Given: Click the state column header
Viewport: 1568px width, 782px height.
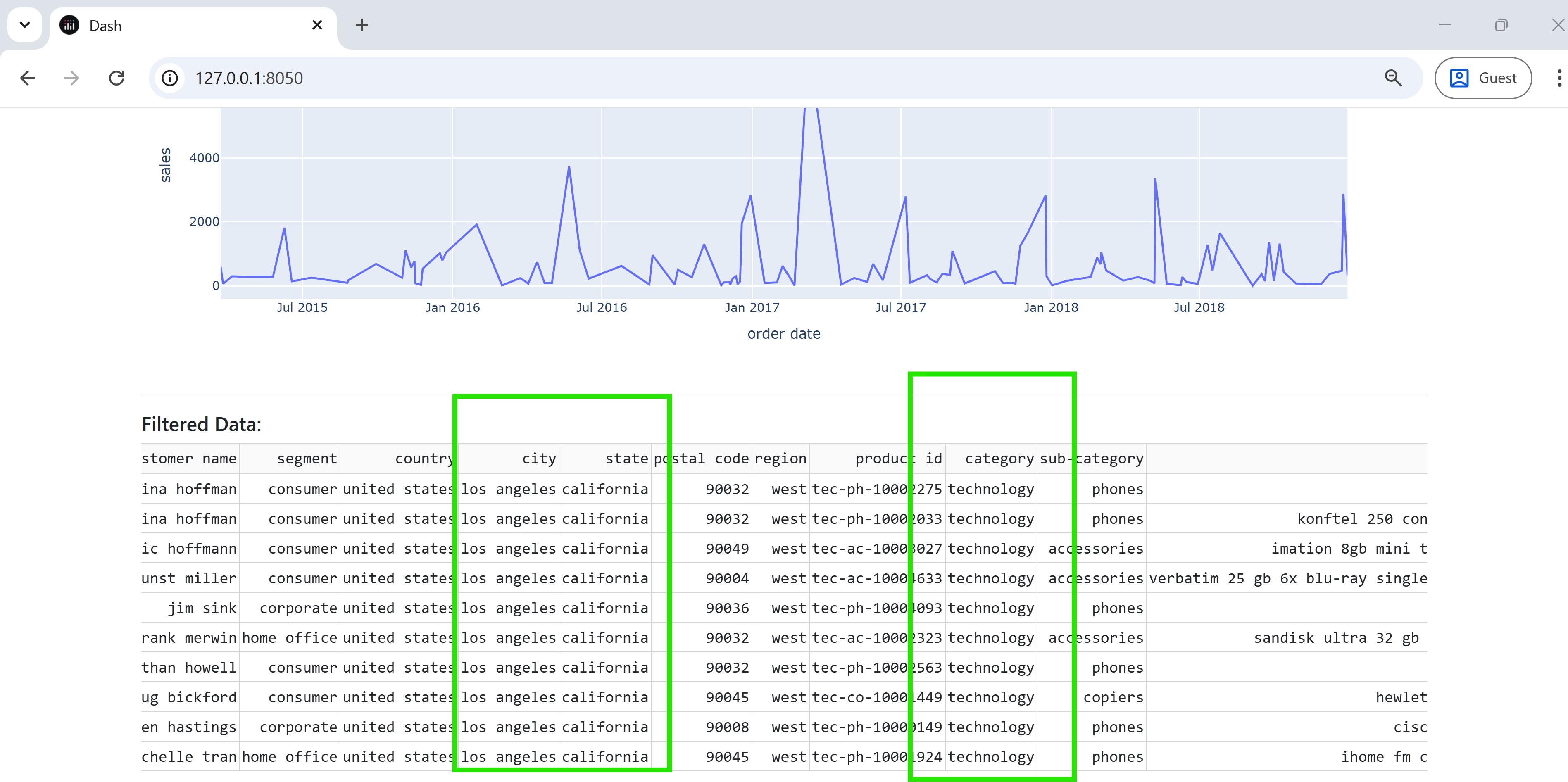Looking at the screenshot, I should (x=626, y=458).
